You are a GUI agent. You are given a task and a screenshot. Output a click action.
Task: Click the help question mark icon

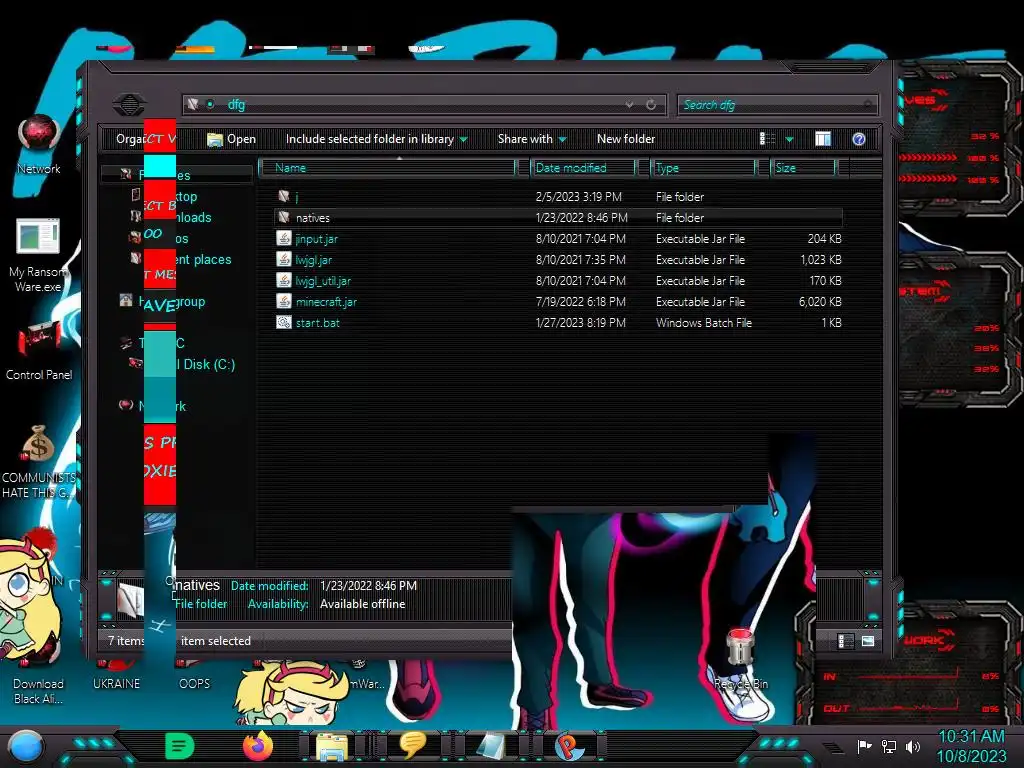(859, 139)
